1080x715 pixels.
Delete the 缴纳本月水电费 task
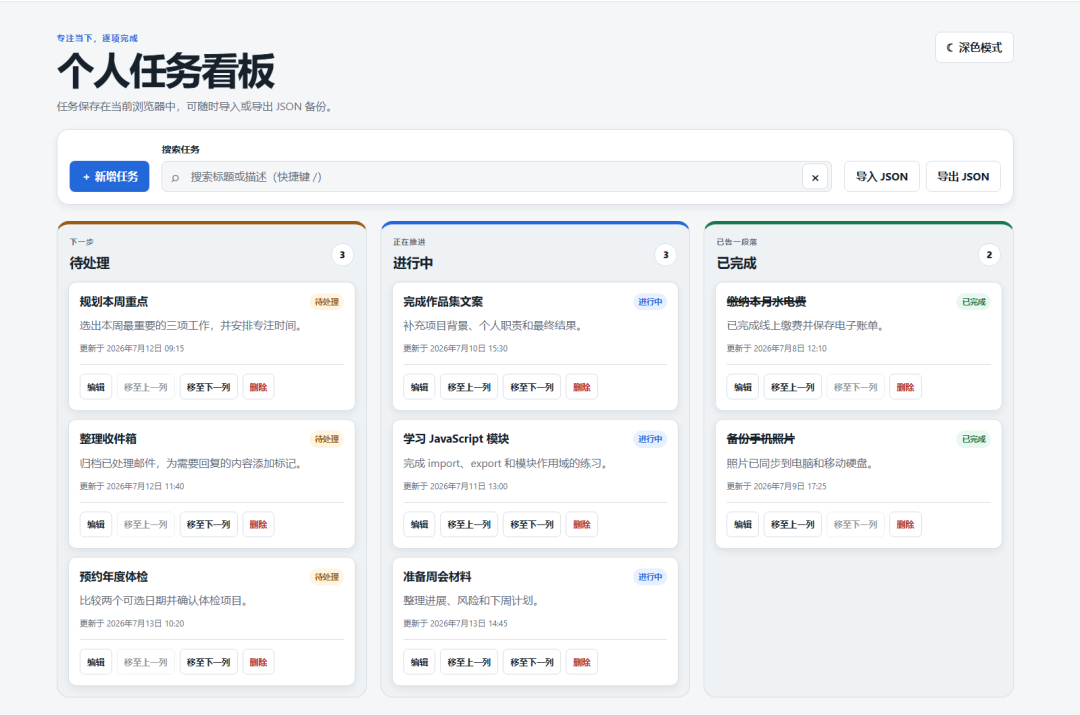905,387
